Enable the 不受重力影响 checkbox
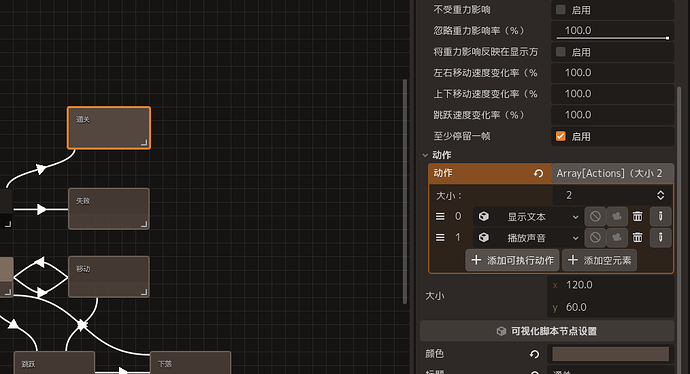This screenshot has width=690, height=374. [561, 10]
